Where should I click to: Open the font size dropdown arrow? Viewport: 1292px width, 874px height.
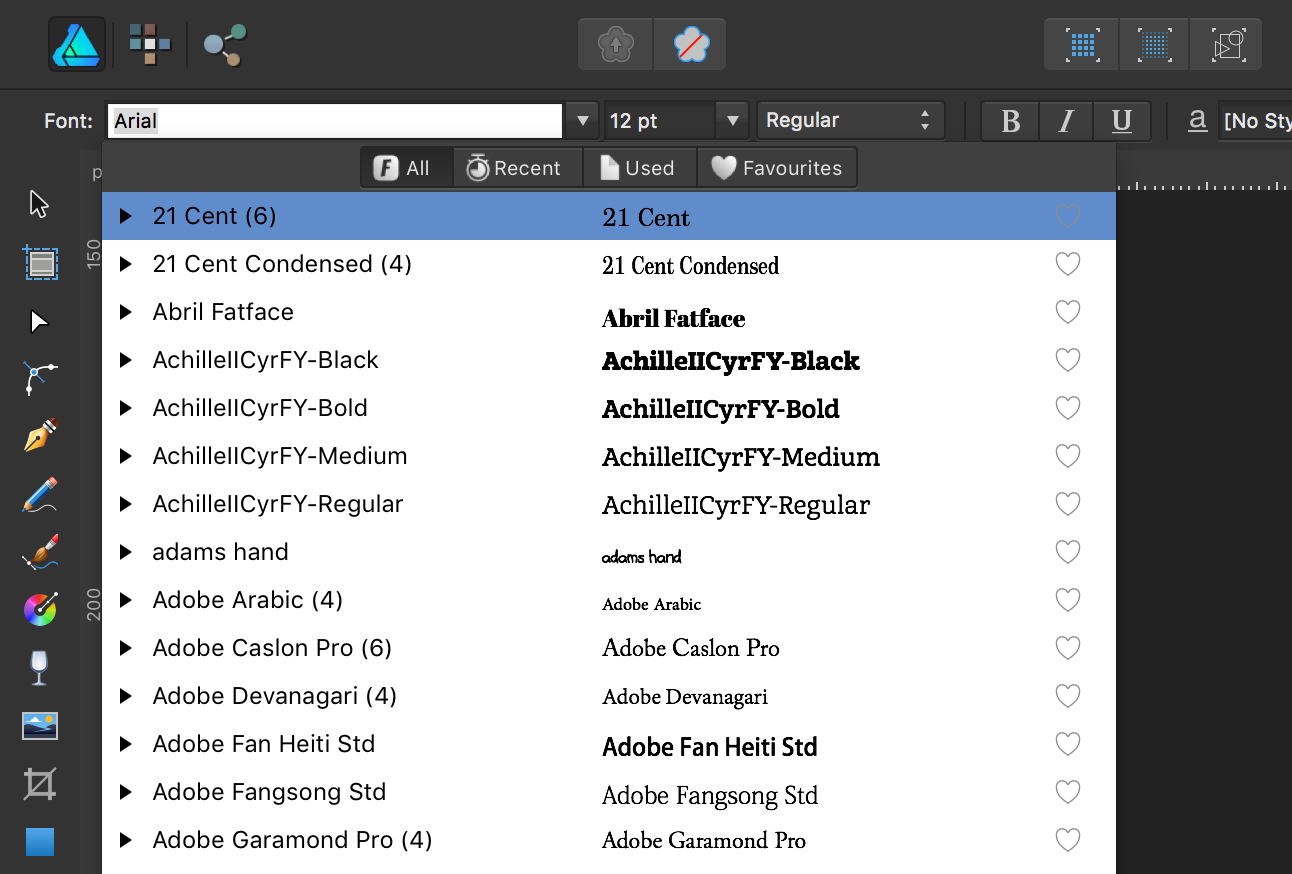pyautogui.click(x=732, y=121)
